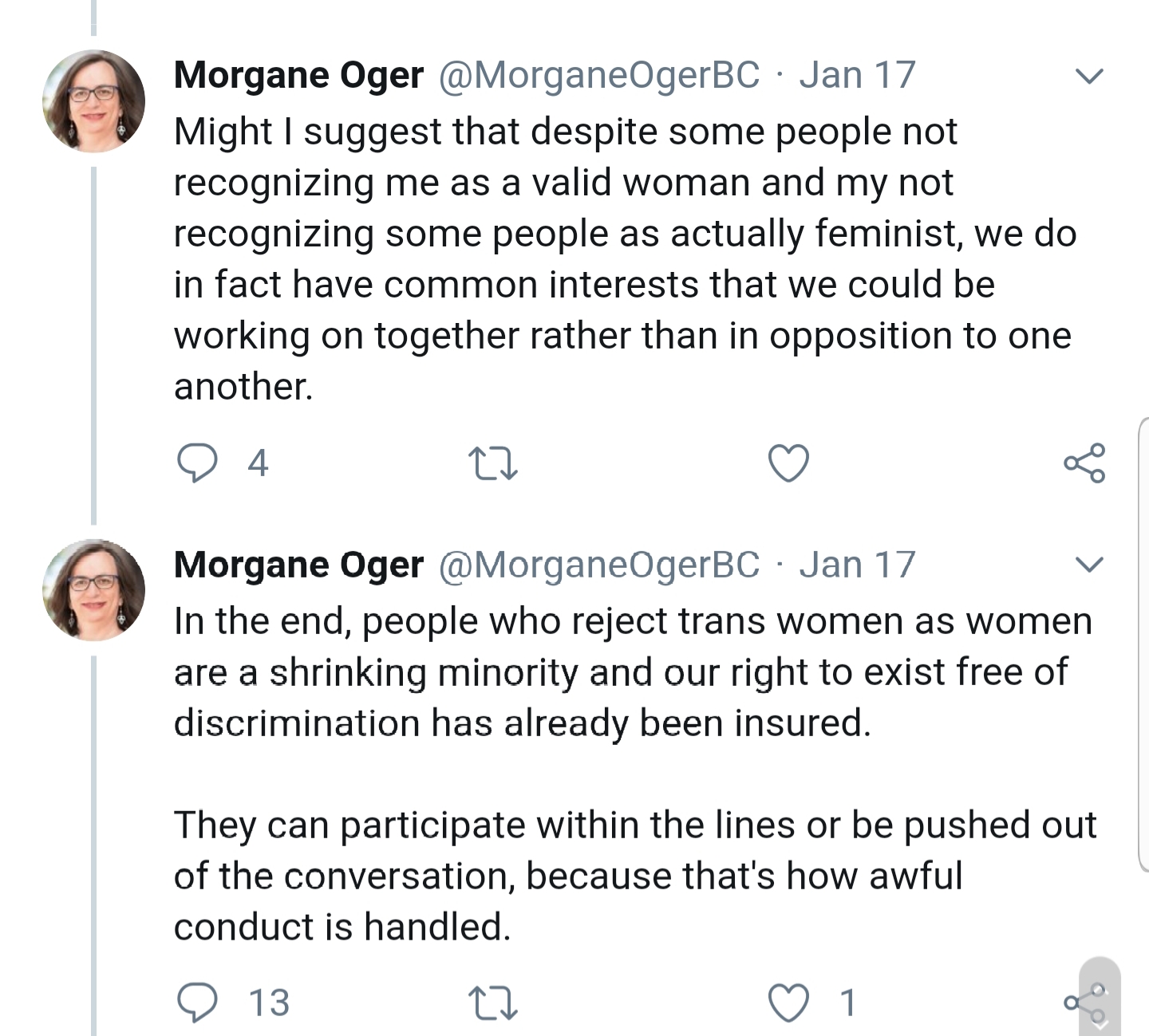Like the second tweet with 1 like
Viewport: 1149px width, 1036px height.
tap(788, 1003)
